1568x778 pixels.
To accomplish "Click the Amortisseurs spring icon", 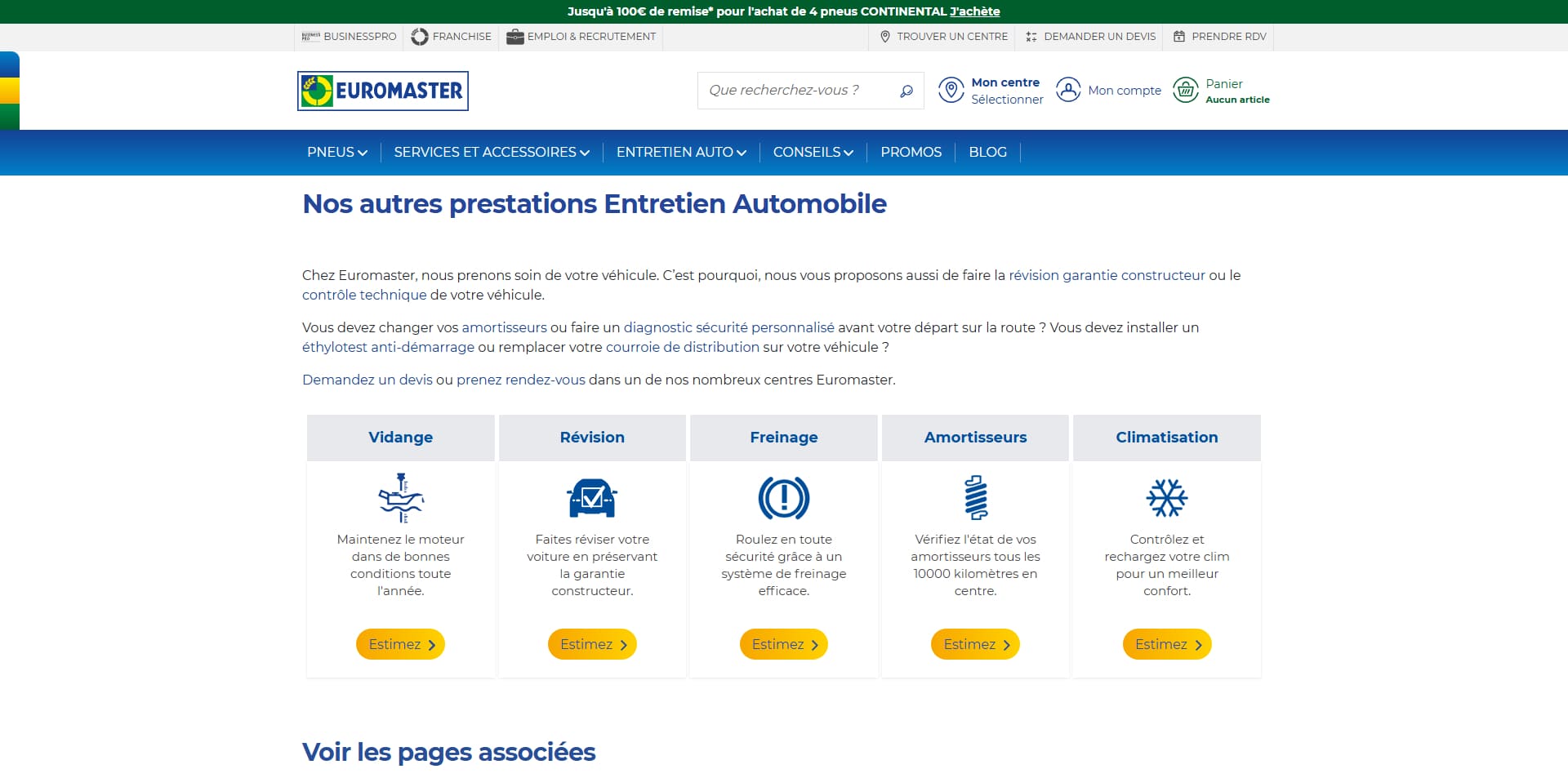I will 976,497.
